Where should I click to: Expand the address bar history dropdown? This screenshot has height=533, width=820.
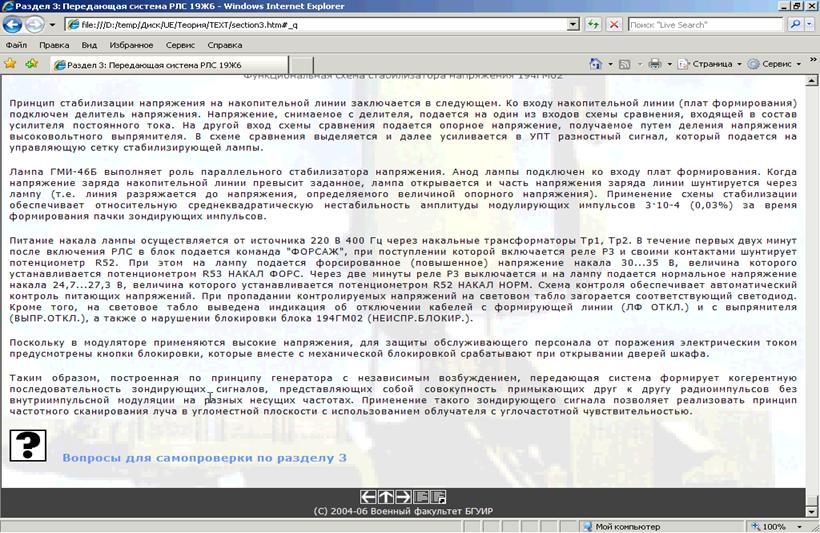point(573,24)
